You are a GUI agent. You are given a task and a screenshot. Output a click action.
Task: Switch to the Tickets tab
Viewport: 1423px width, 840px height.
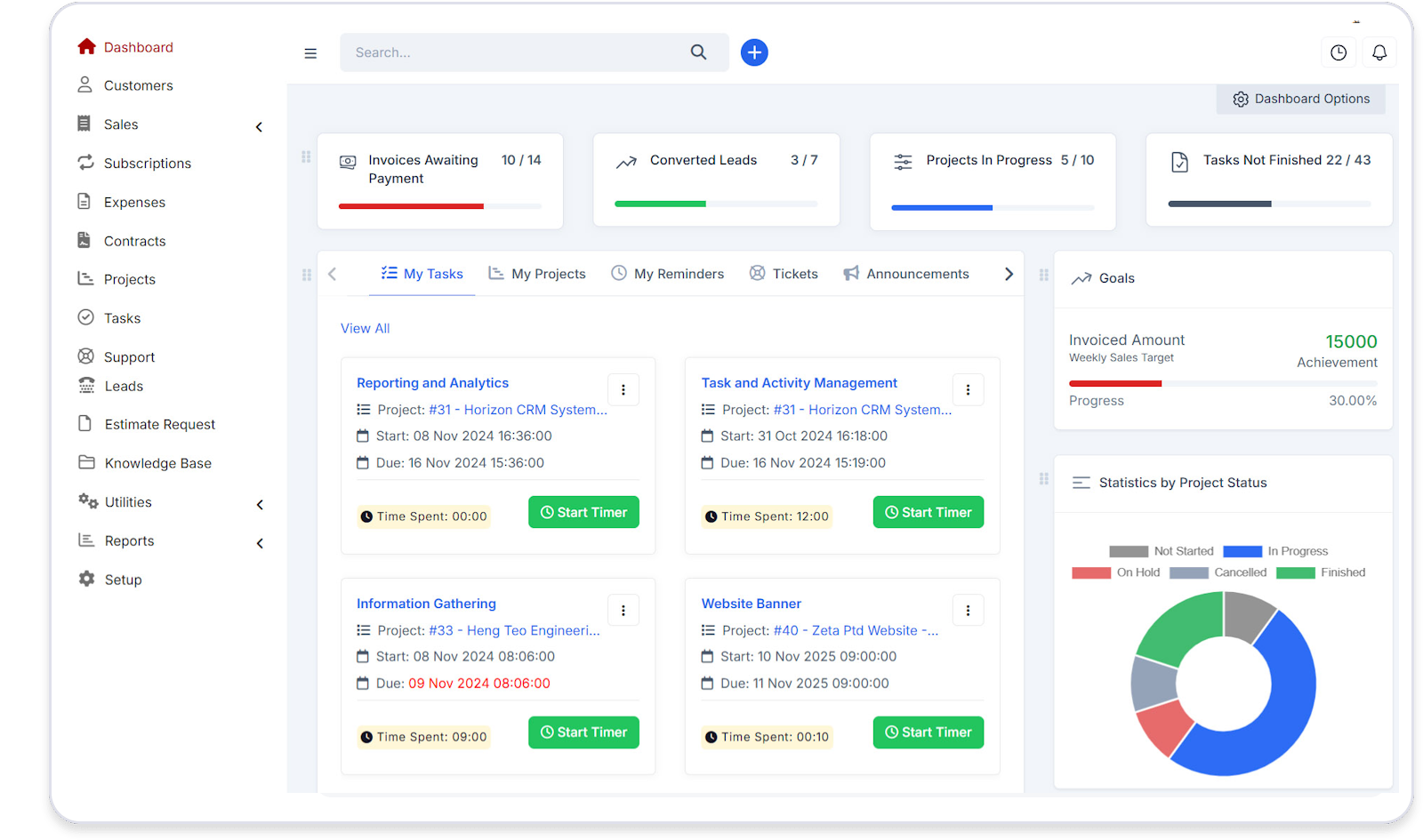click(x=784, y=274)
